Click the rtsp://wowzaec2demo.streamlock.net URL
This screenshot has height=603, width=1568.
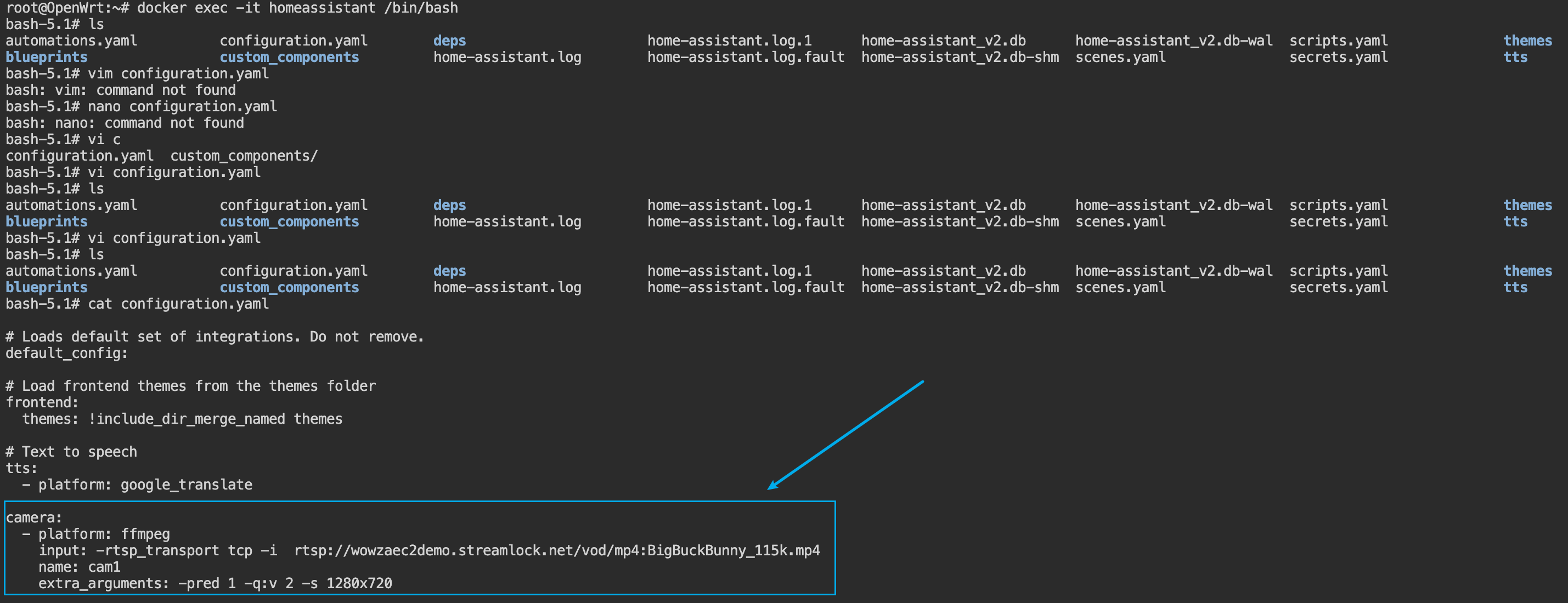point(556,550)
